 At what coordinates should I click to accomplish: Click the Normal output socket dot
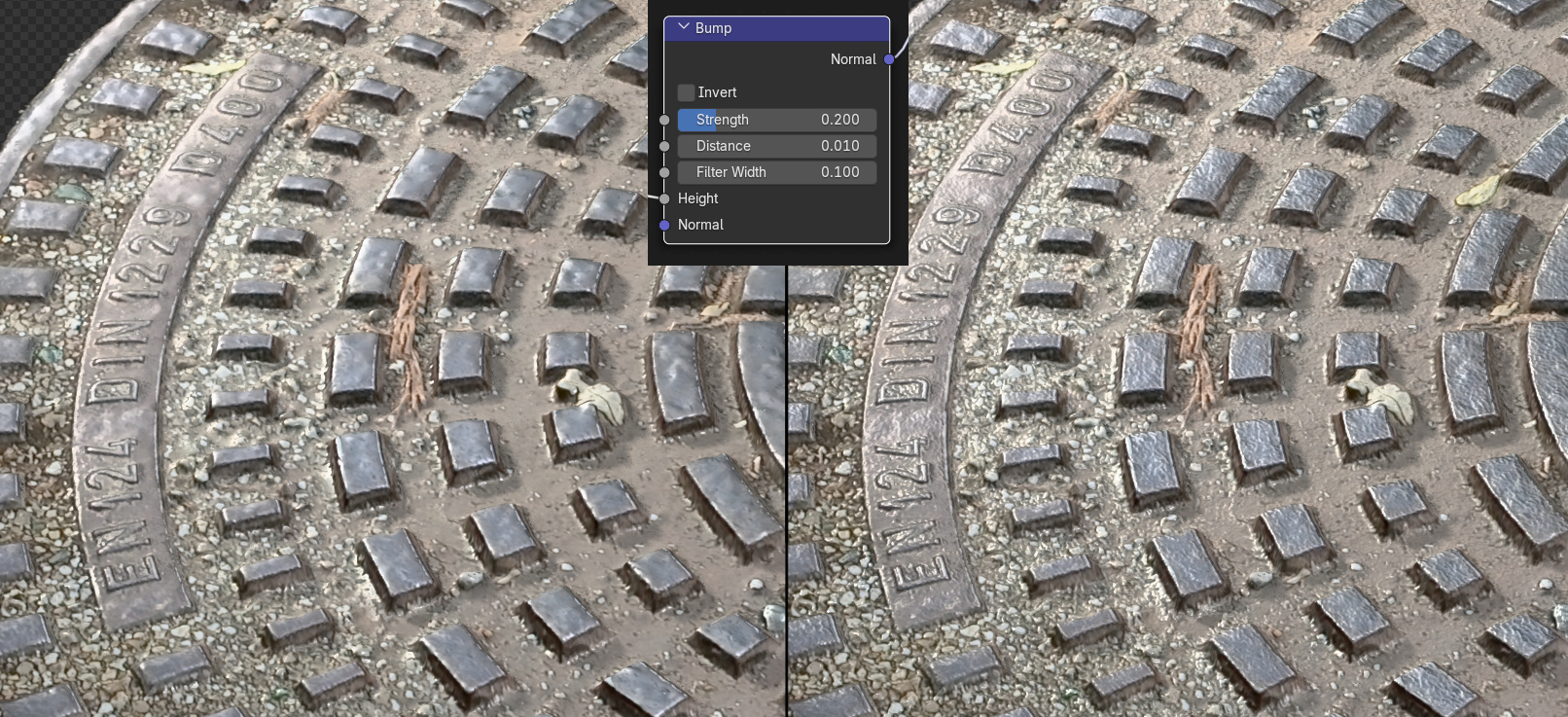(x=889, y=59)
